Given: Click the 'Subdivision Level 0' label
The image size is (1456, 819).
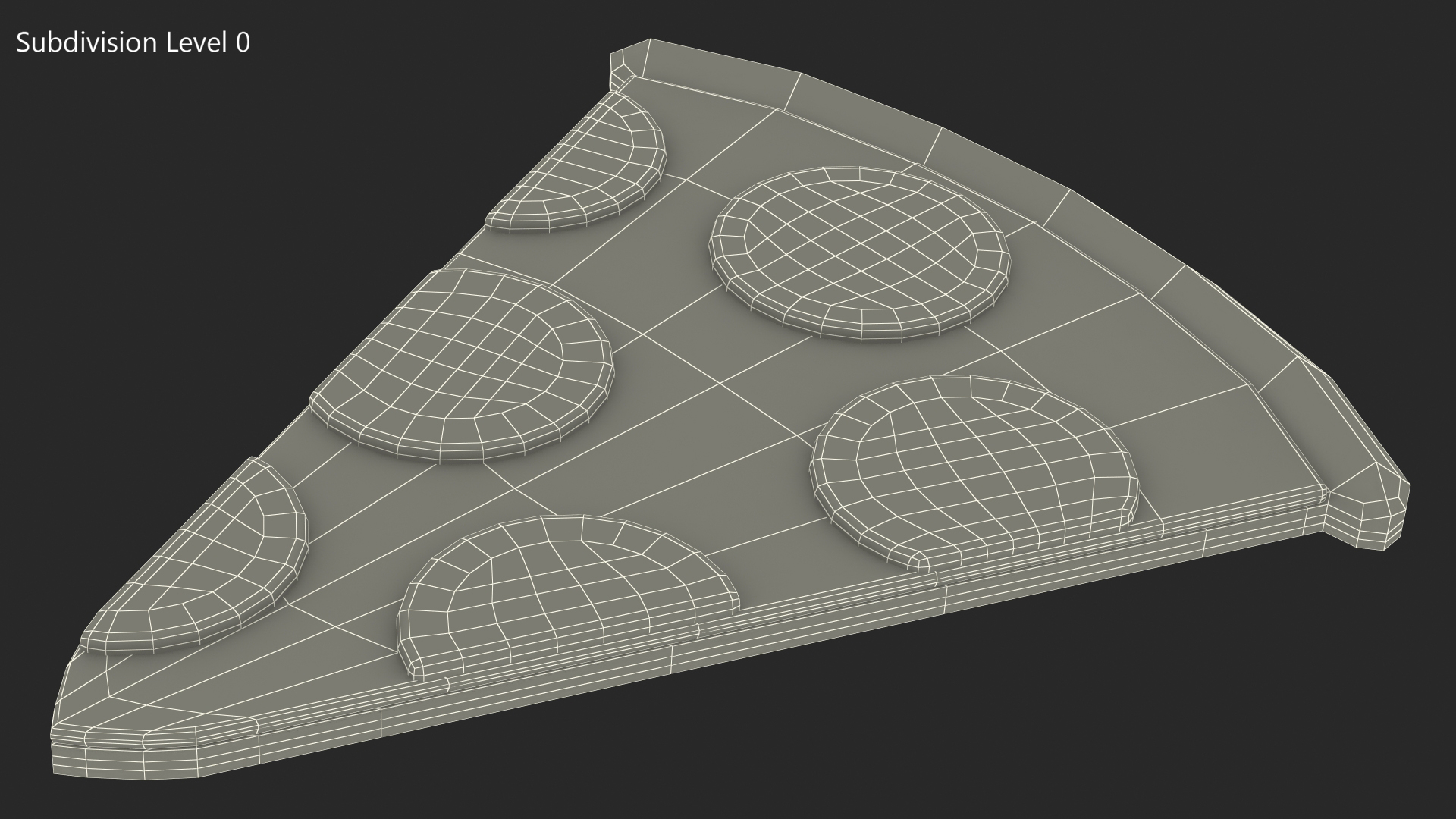Looking at the screenshot, I should click(x=133, y=43).
